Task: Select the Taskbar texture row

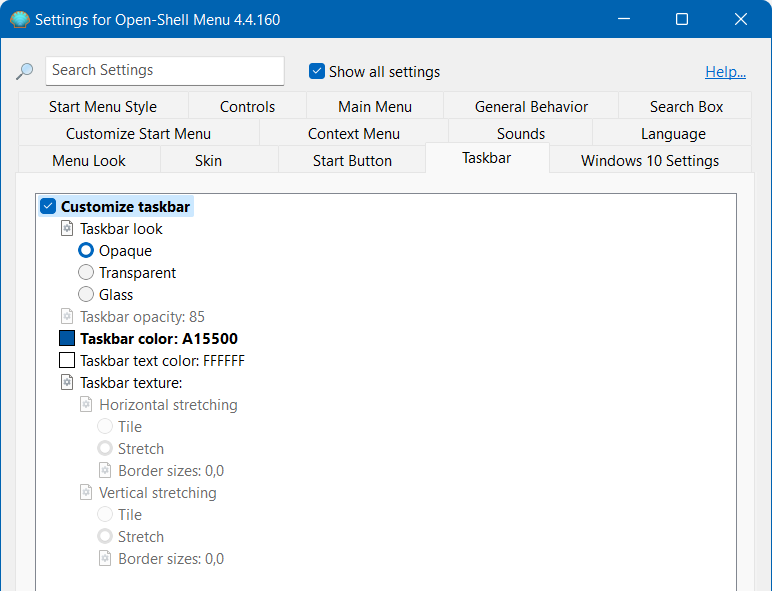Action: [x=131, y=383]
